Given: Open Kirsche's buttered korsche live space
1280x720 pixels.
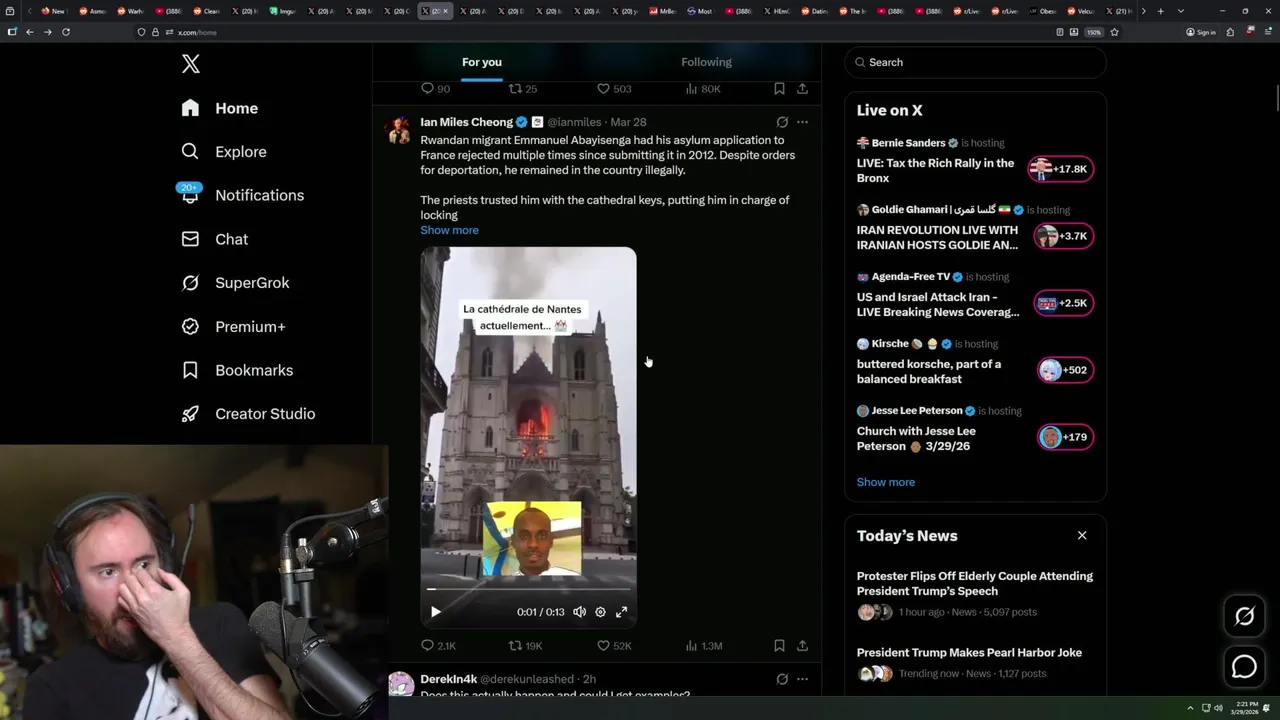Looking at the screenshot, I should pos(928,371).
